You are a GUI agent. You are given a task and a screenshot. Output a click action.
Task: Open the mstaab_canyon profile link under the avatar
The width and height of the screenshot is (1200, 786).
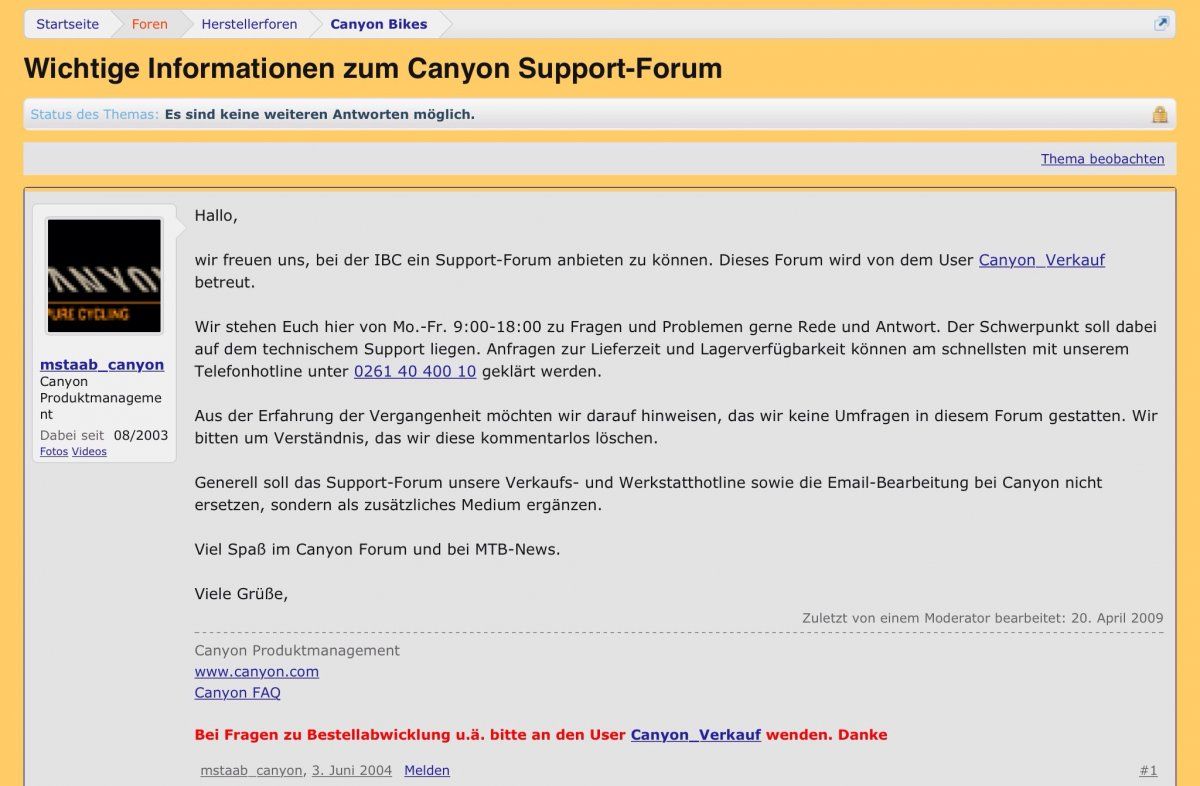[102, 365]
